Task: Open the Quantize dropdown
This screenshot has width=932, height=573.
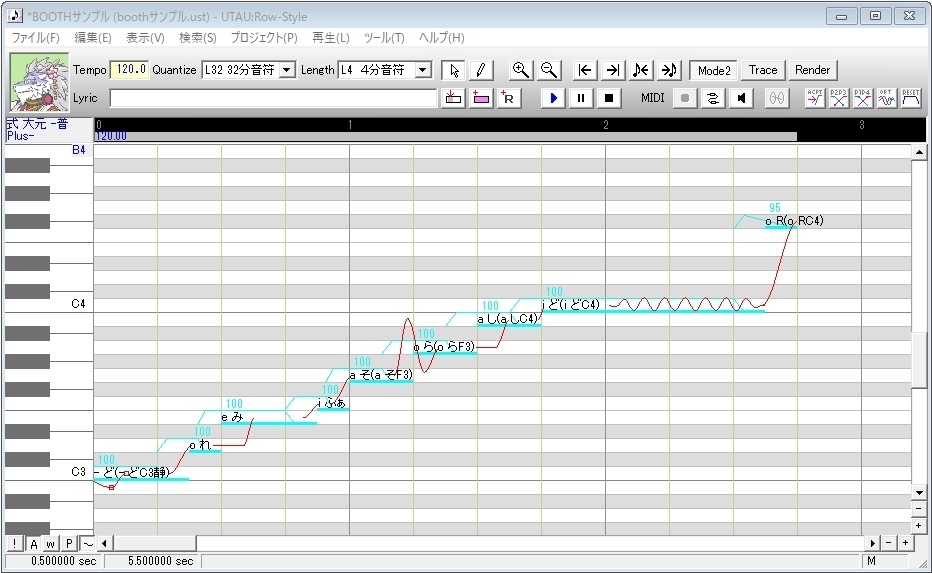Action: click(287, 70)
